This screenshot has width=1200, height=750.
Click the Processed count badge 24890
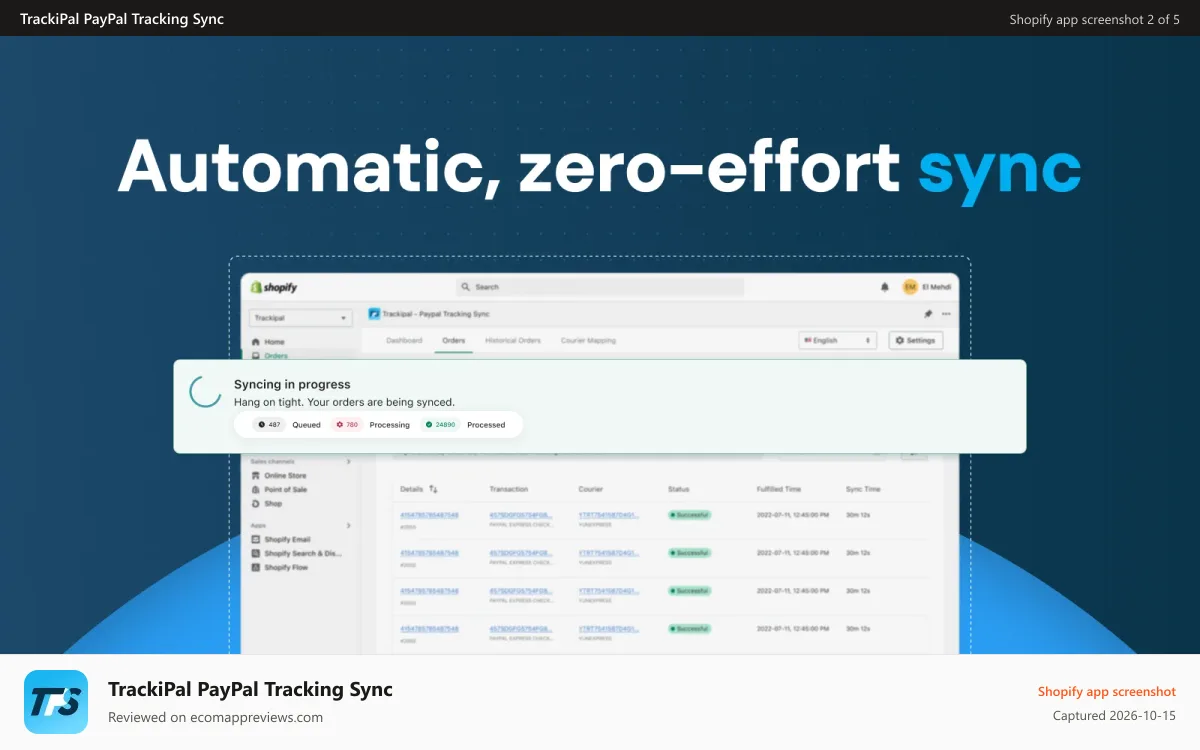click(440, 425)
